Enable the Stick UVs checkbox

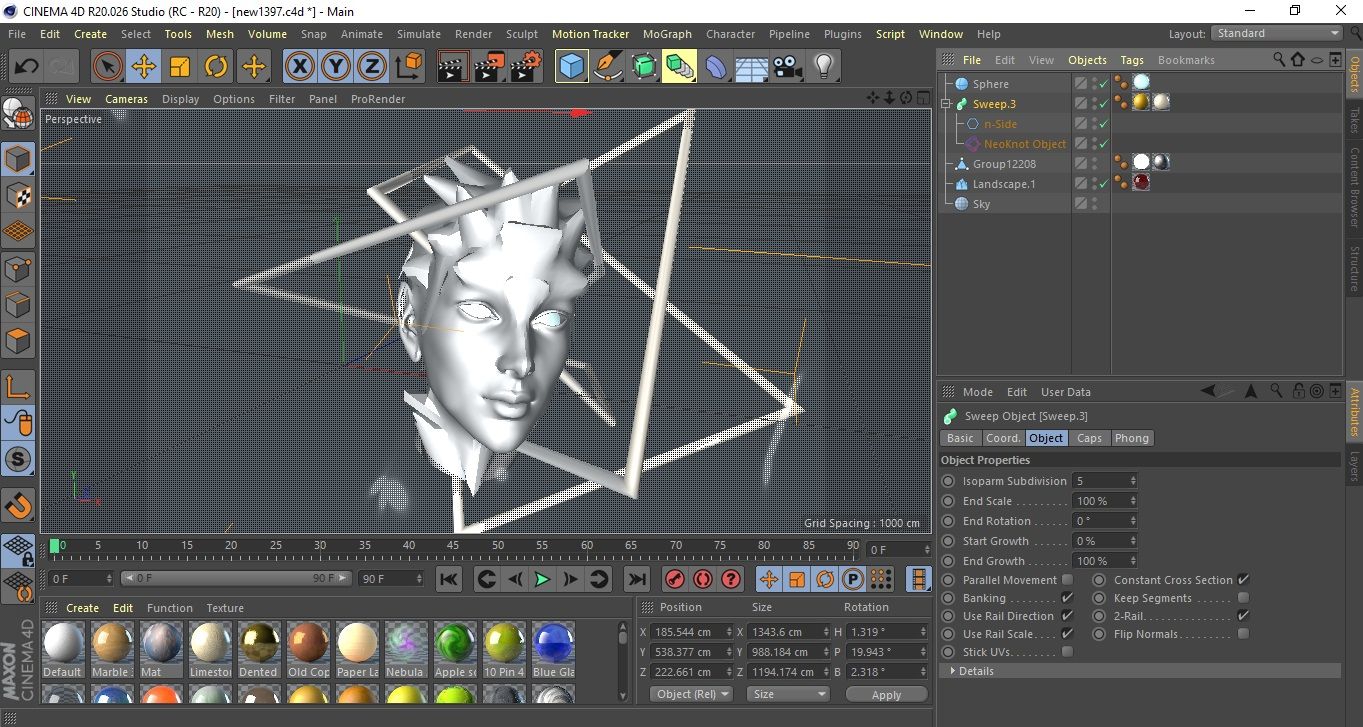1067,652
